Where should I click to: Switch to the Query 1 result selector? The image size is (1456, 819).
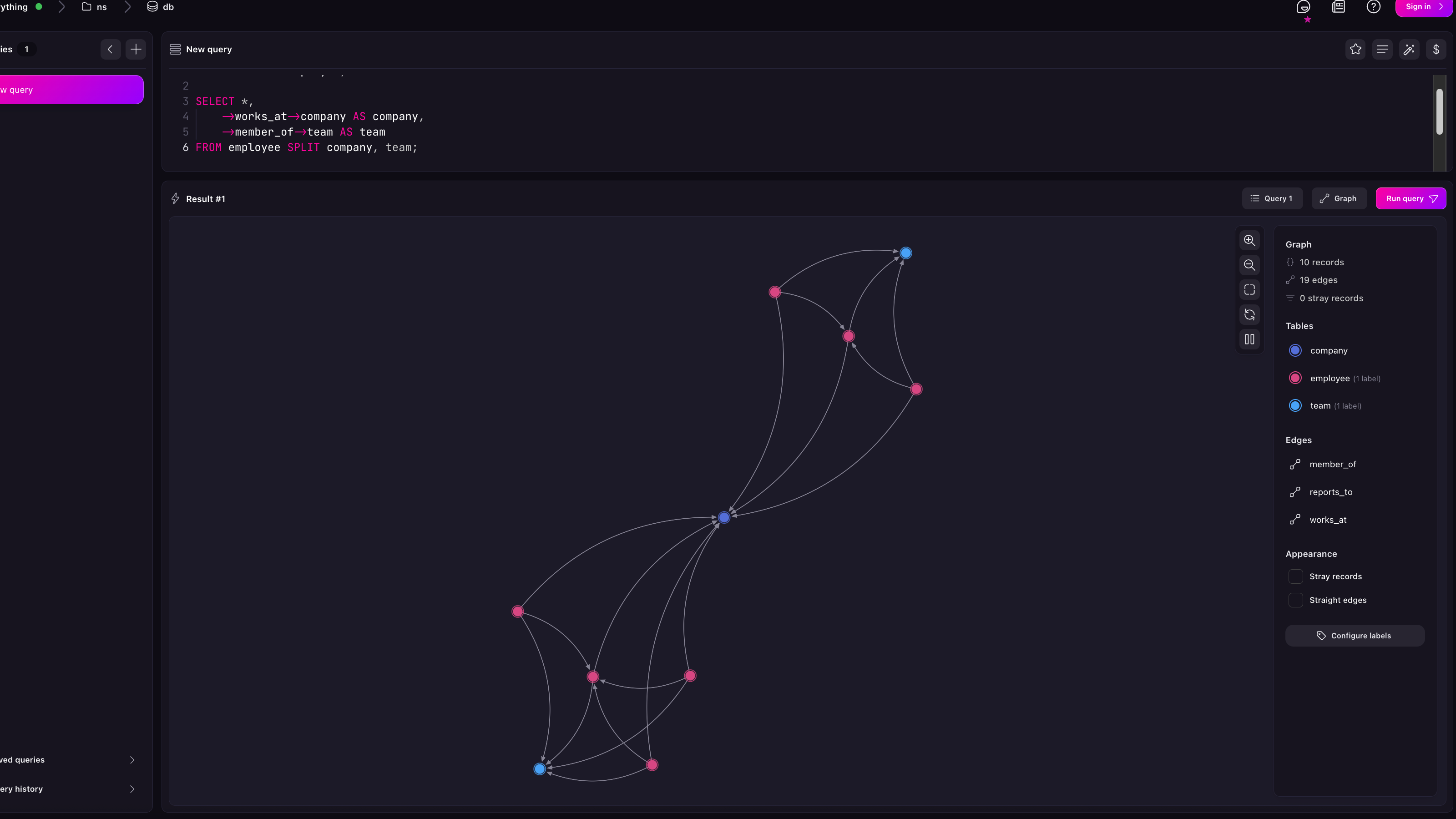click(x=1272, y=198)
